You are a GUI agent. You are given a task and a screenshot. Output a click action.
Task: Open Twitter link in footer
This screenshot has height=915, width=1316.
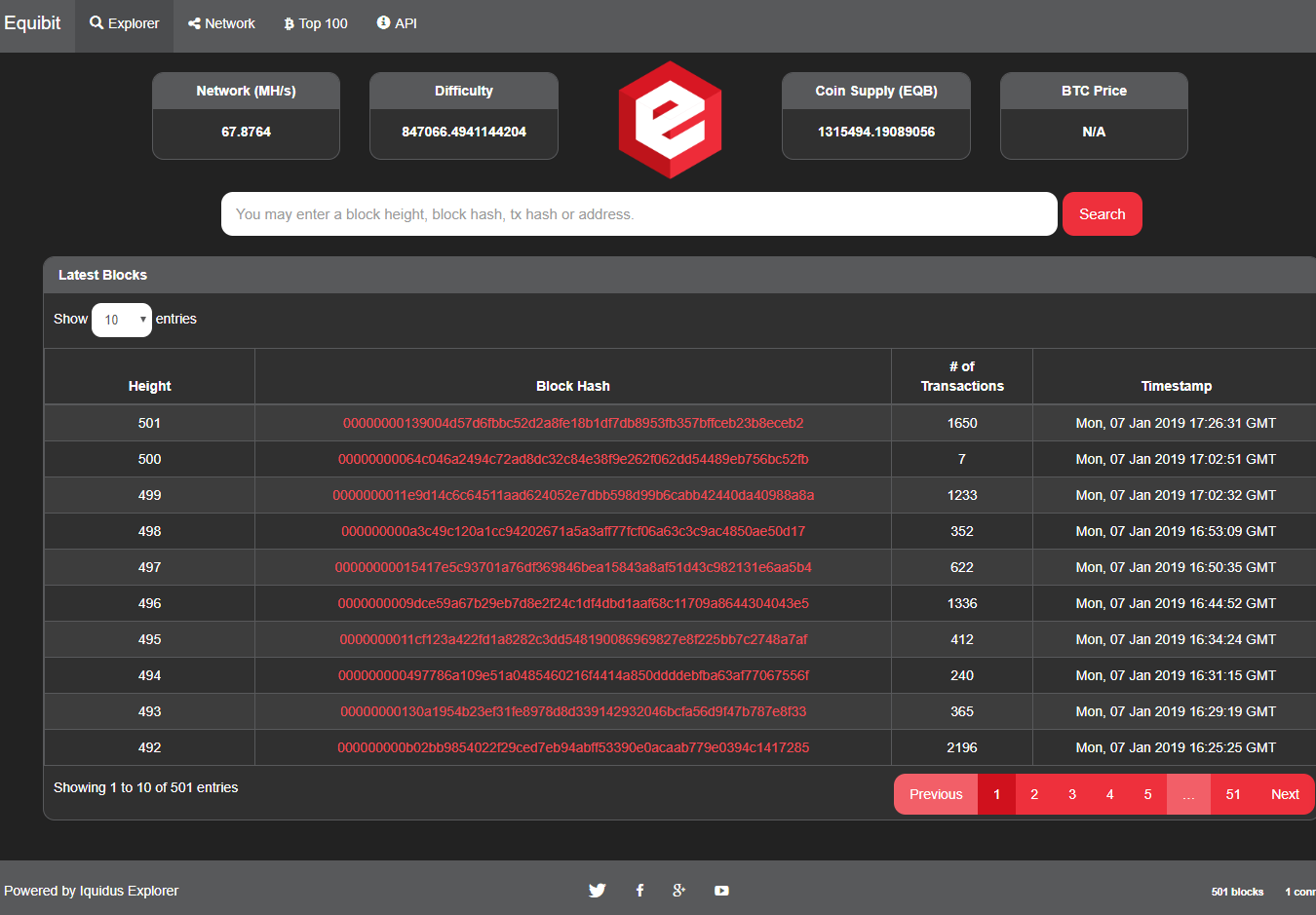598,891
